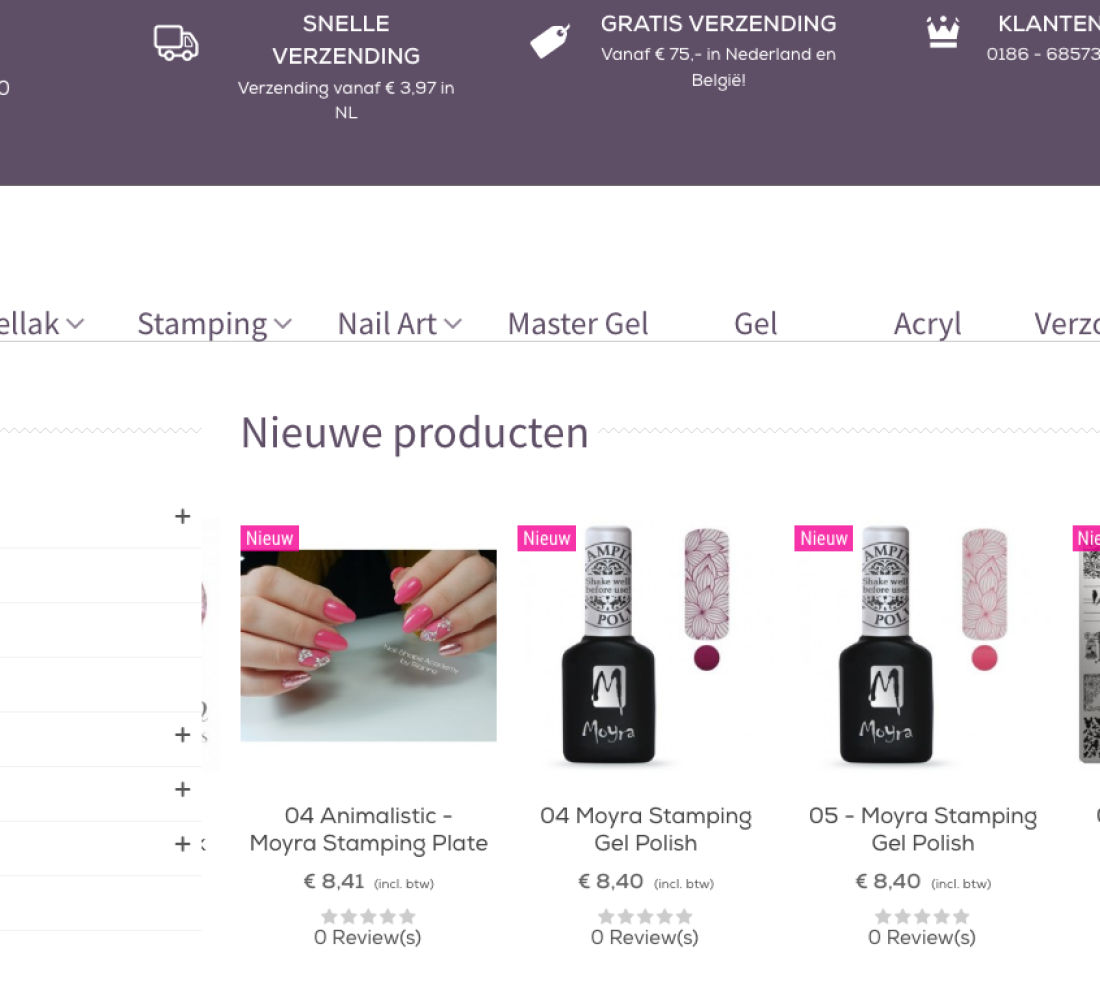Viewport: 1100px width, 1000px height.
Task: Open the pink manicure hands product image
Action: click(368, 645)
